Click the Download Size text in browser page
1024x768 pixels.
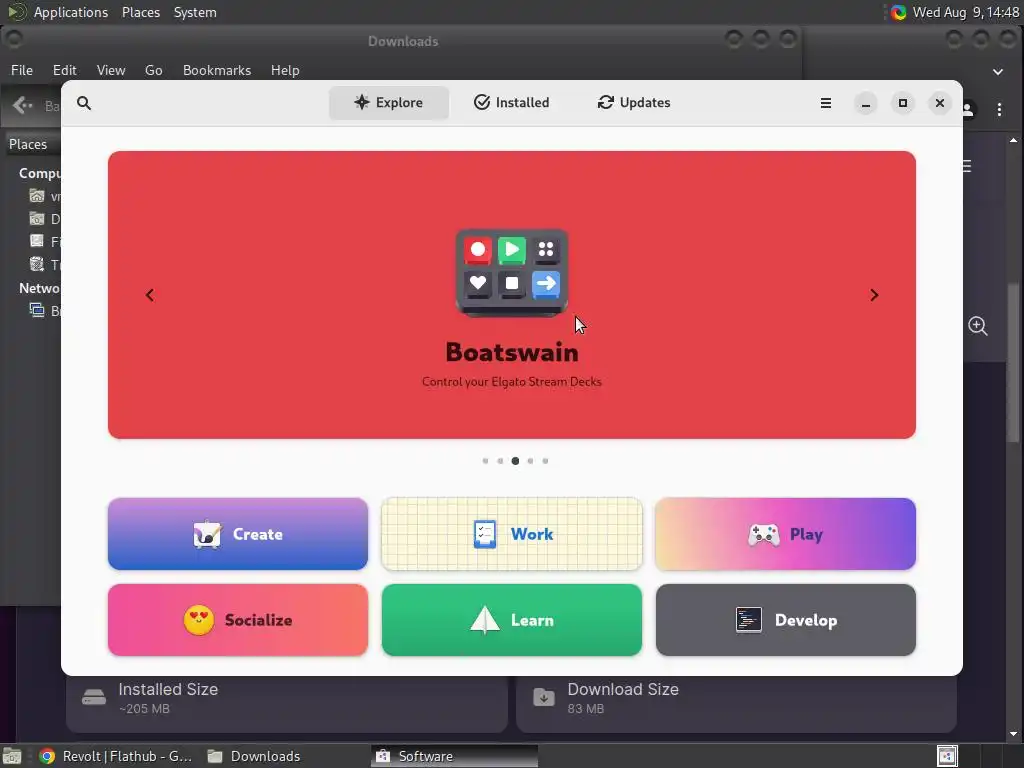tap(623, 690)
